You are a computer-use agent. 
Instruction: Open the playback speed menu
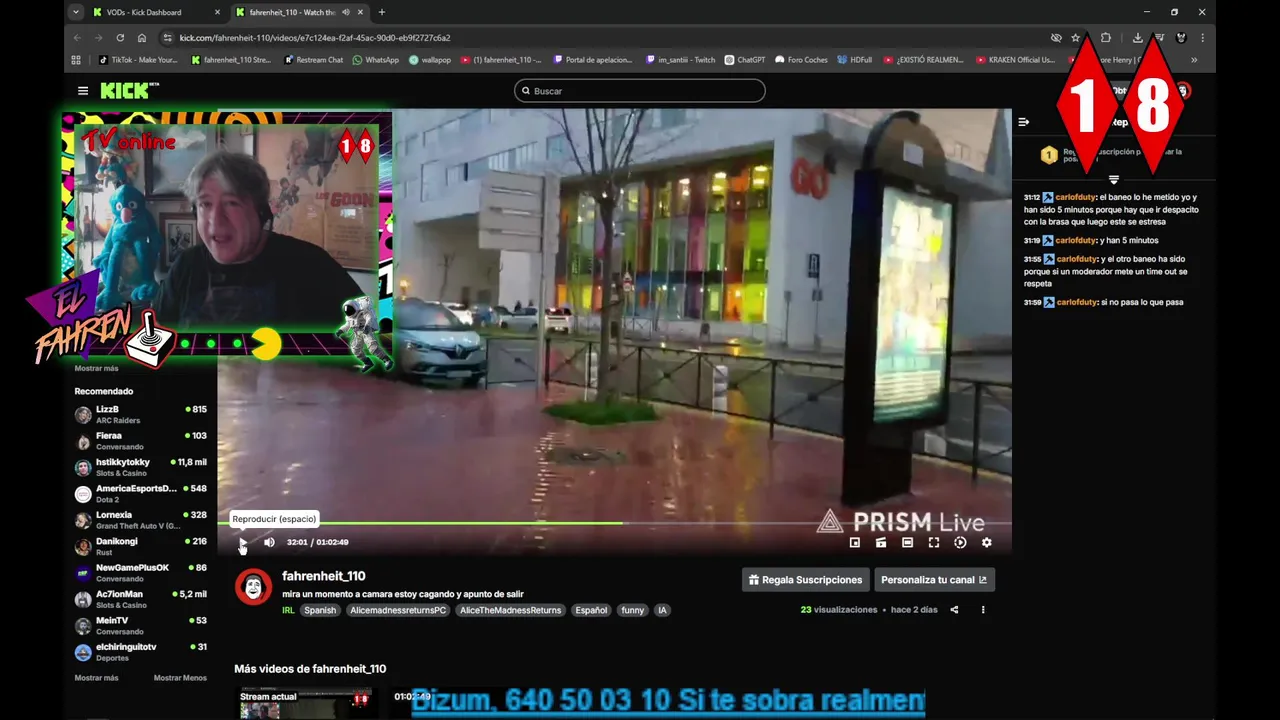pyautogui.click(x=960, y=543)
